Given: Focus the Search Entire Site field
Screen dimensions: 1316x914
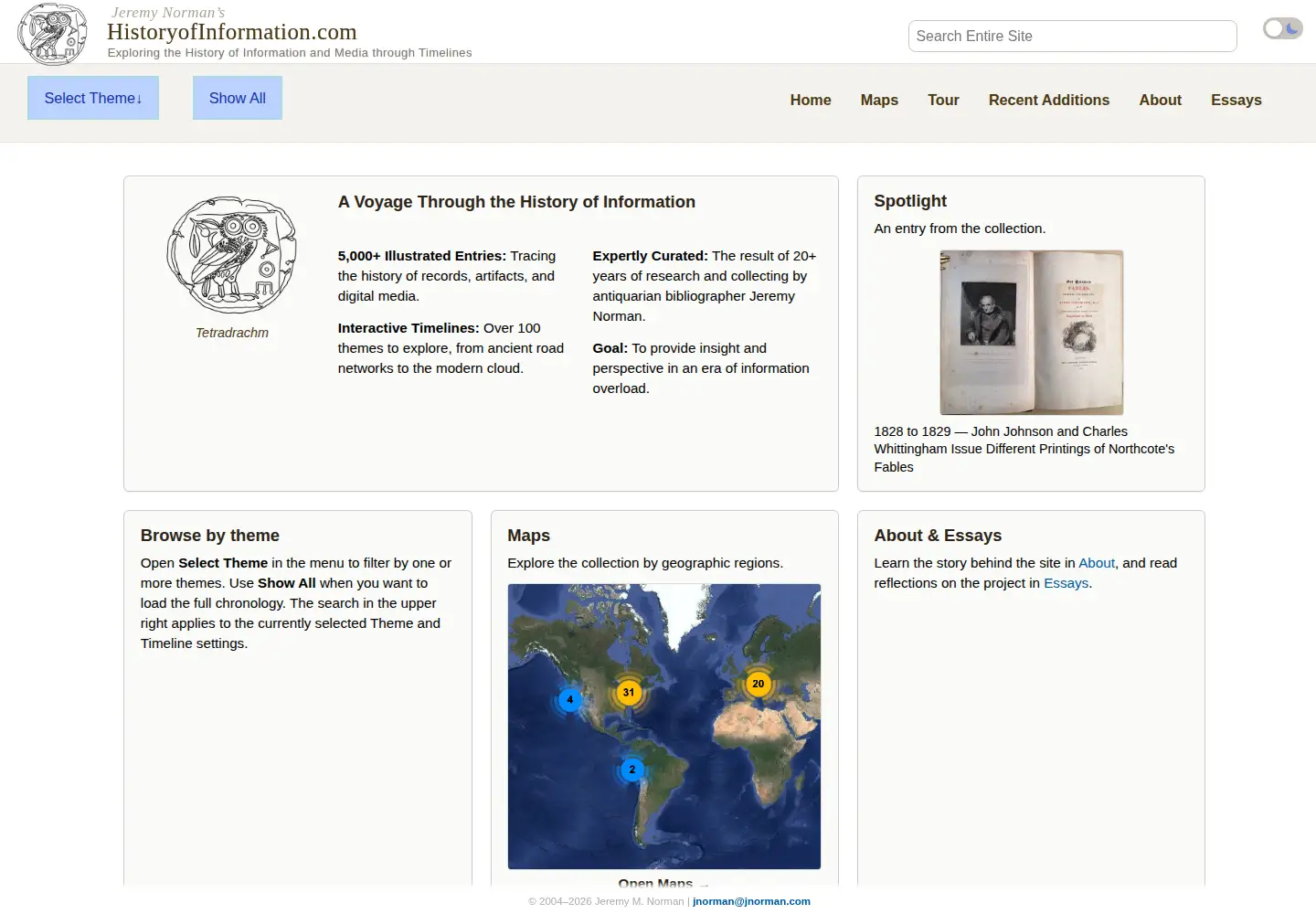Looking at the screenshot, I should [1073, 37].
